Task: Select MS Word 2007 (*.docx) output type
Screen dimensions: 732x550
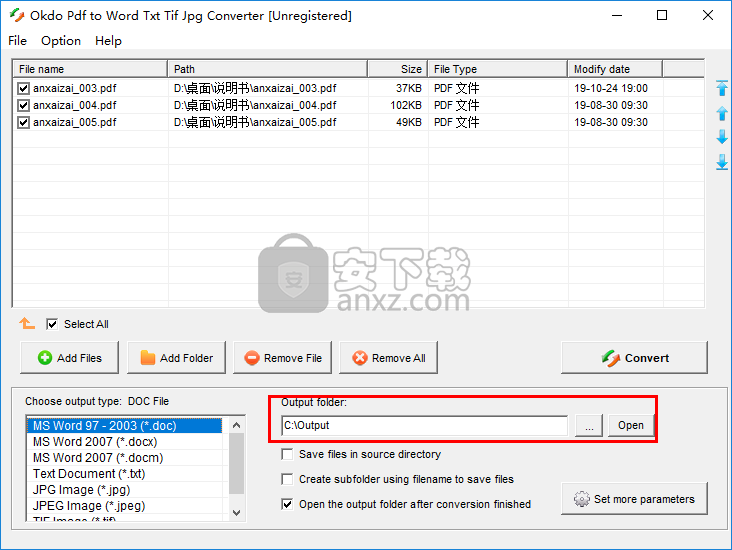Action: pos(125,442)
